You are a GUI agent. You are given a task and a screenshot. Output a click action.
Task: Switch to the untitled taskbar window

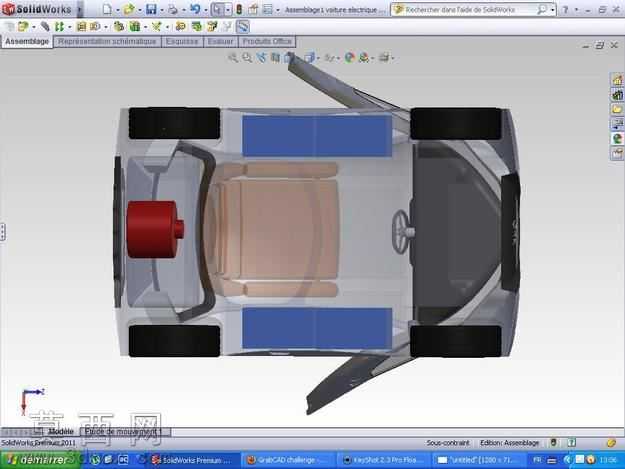[x=478, y=460]
